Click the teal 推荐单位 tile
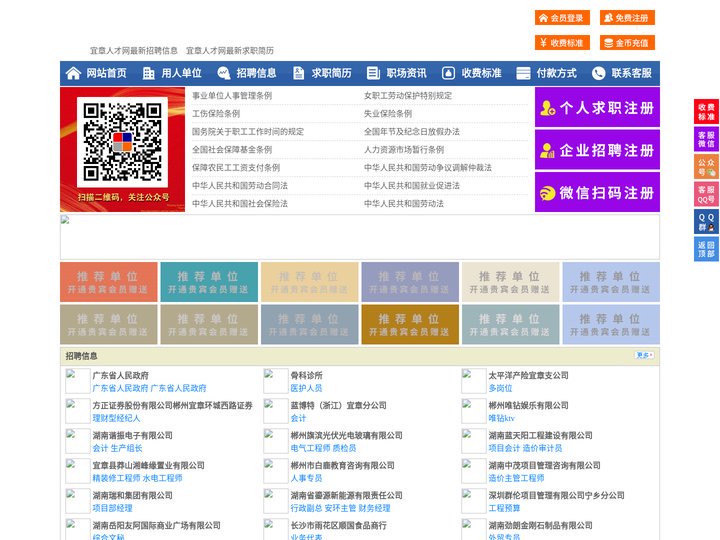This screenshot has width=720, height=540. (x=209, y=282)
